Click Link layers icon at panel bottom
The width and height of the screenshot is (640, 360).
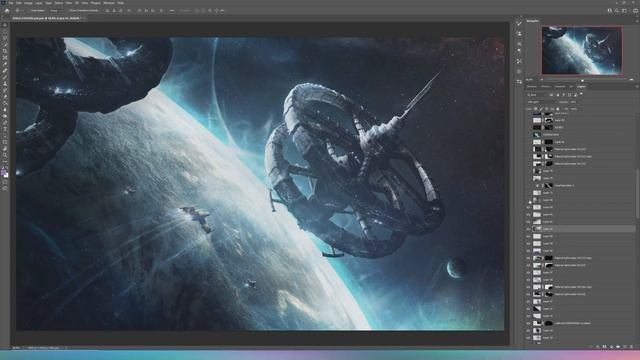(x=591, y=347)
